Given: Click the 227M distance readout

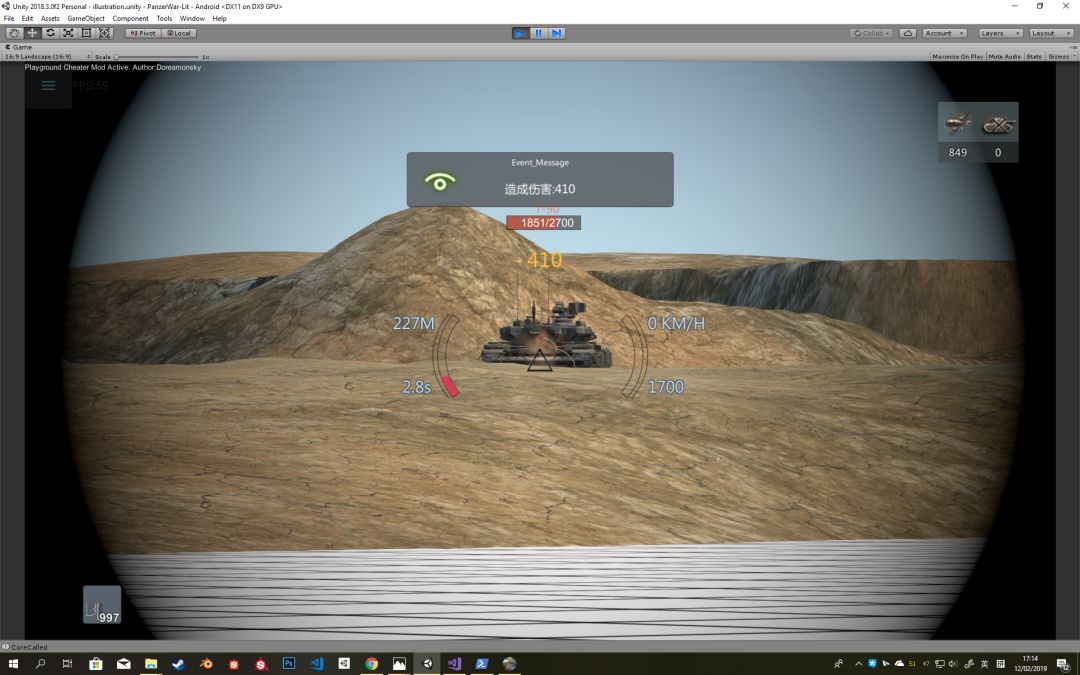Looking at the screenshot, I should [x=413, y=323].
